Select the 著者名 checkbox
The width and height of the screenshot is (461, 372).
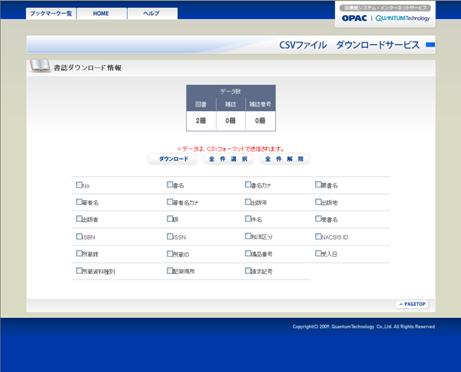click(79, 202)
